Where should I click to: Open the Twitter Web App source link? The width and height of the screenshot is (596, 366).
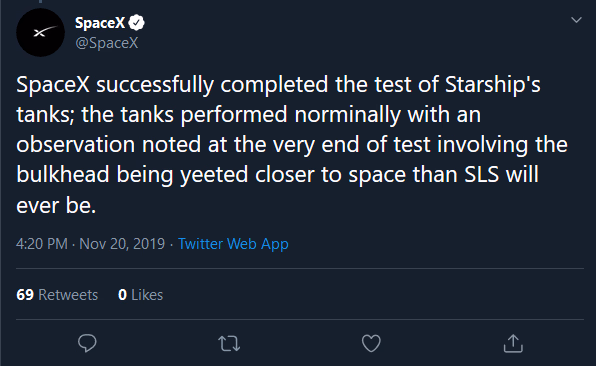tap(233, 244)
